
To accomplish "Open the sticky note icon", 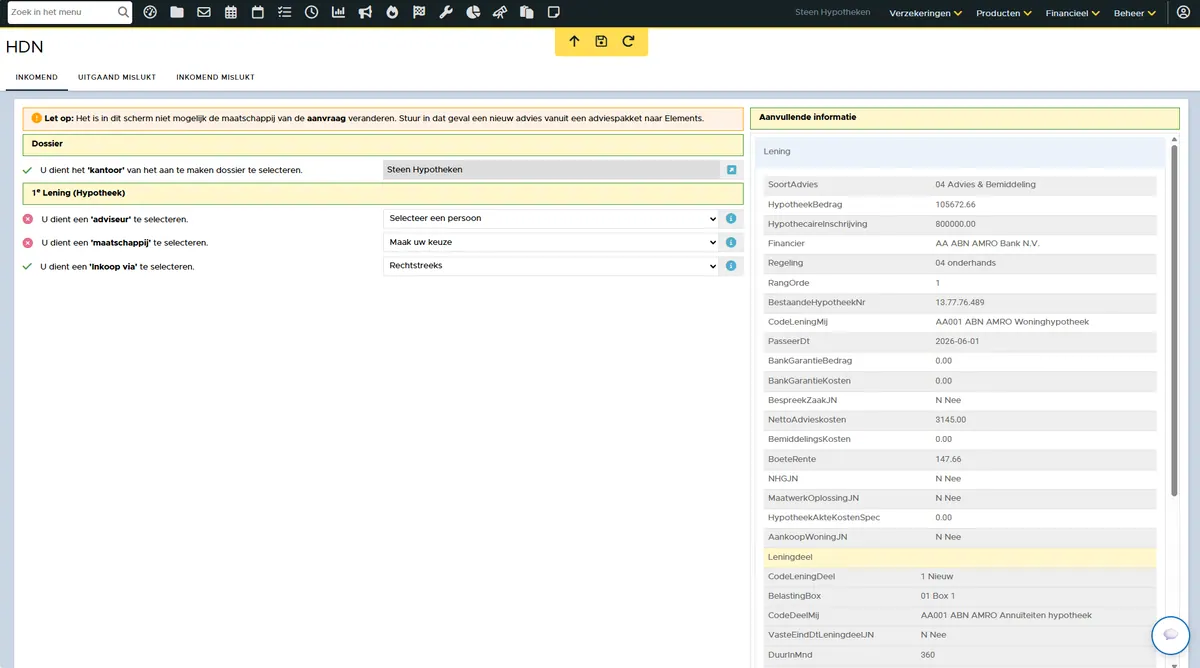I will click(554, 13).
